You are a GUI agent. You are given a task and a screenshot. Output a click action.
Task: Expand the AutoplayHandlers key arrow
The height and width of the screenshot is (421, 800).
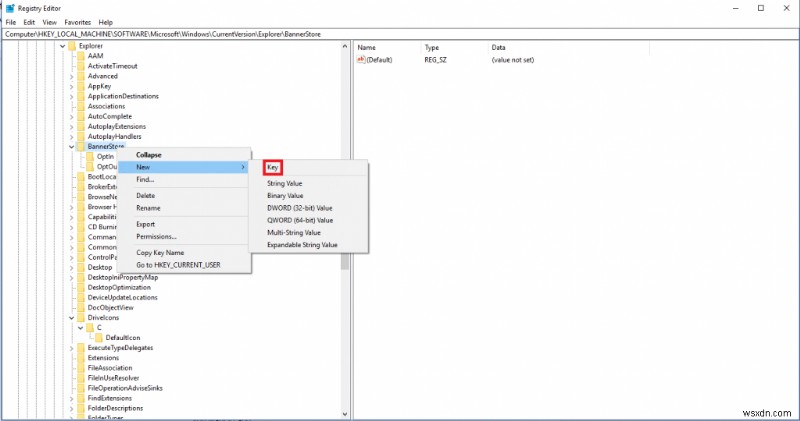(x=71, y=137)
